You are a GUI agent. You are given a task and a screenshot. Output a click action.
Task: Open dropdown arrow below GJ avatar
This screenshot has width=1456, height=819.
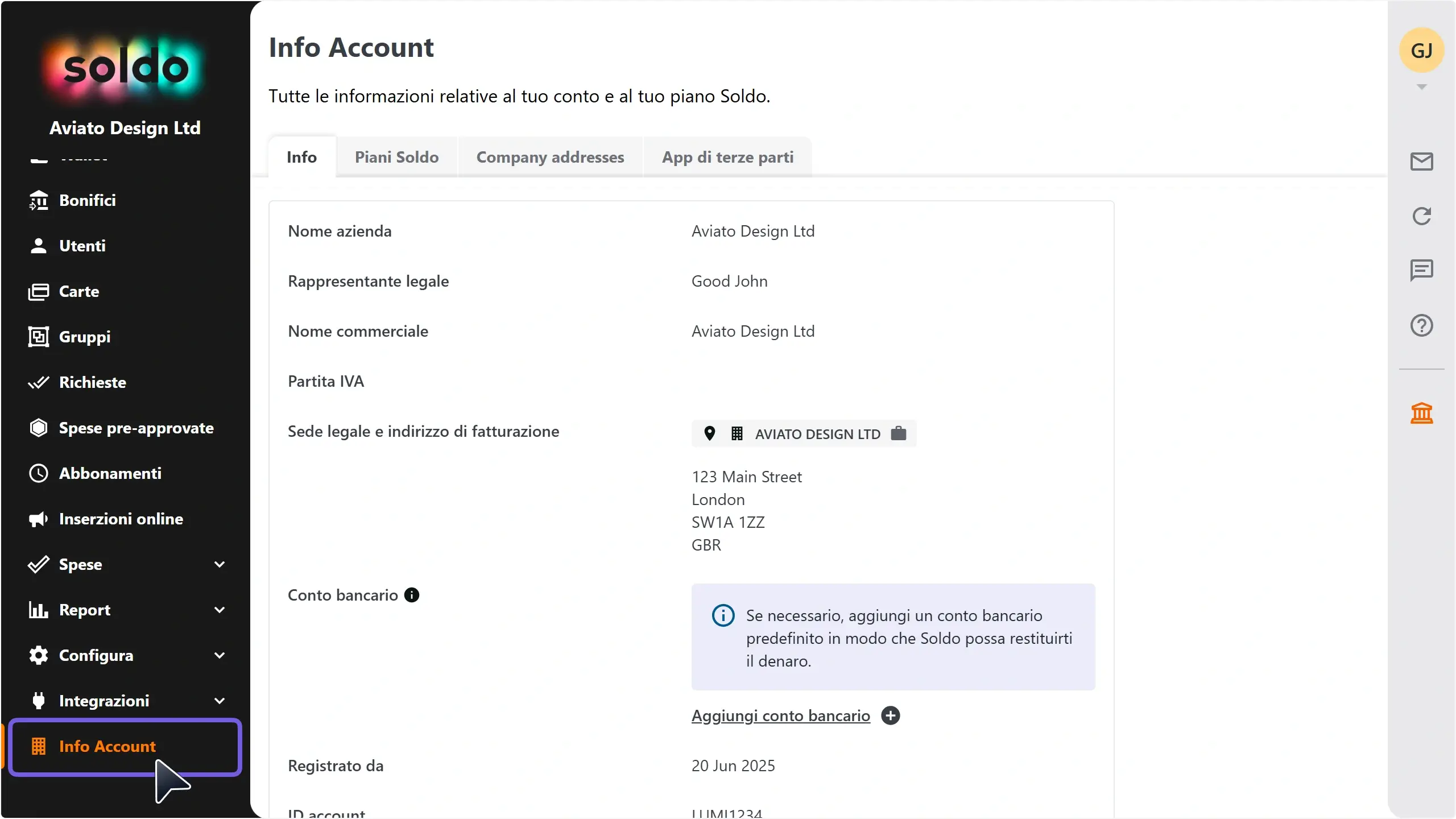(1421, 87)
